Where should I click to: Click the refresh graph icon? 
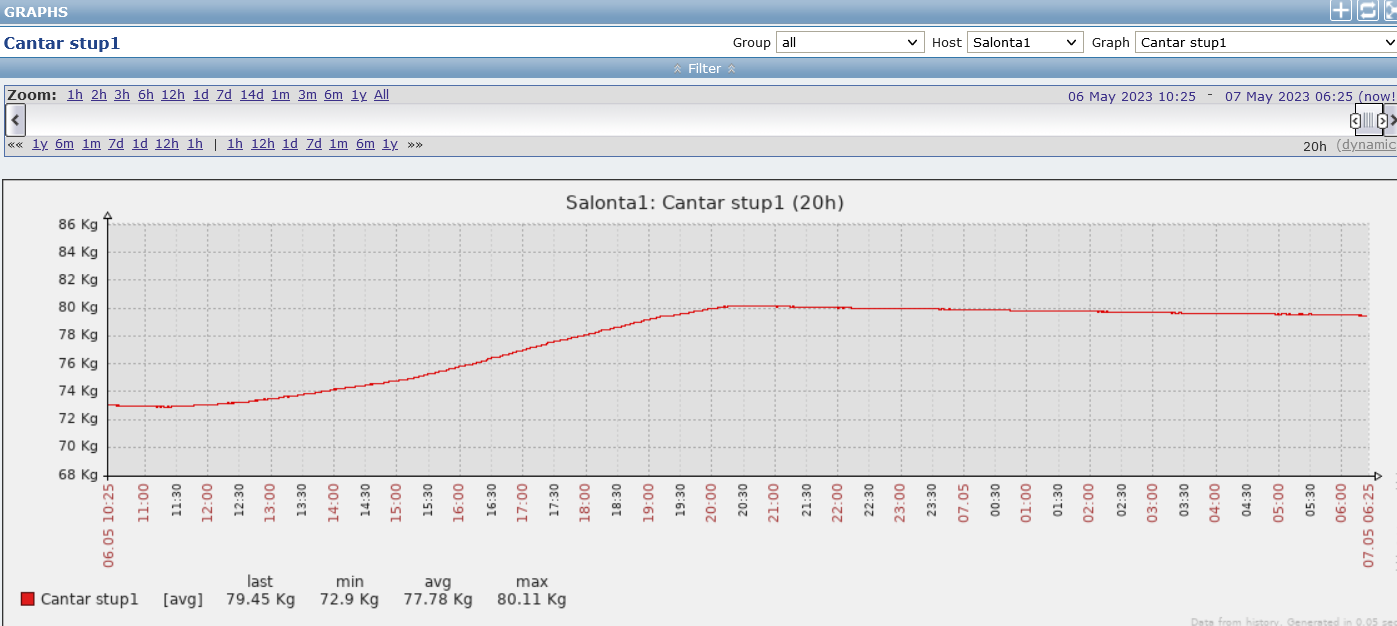click(x=1367, y=11)
